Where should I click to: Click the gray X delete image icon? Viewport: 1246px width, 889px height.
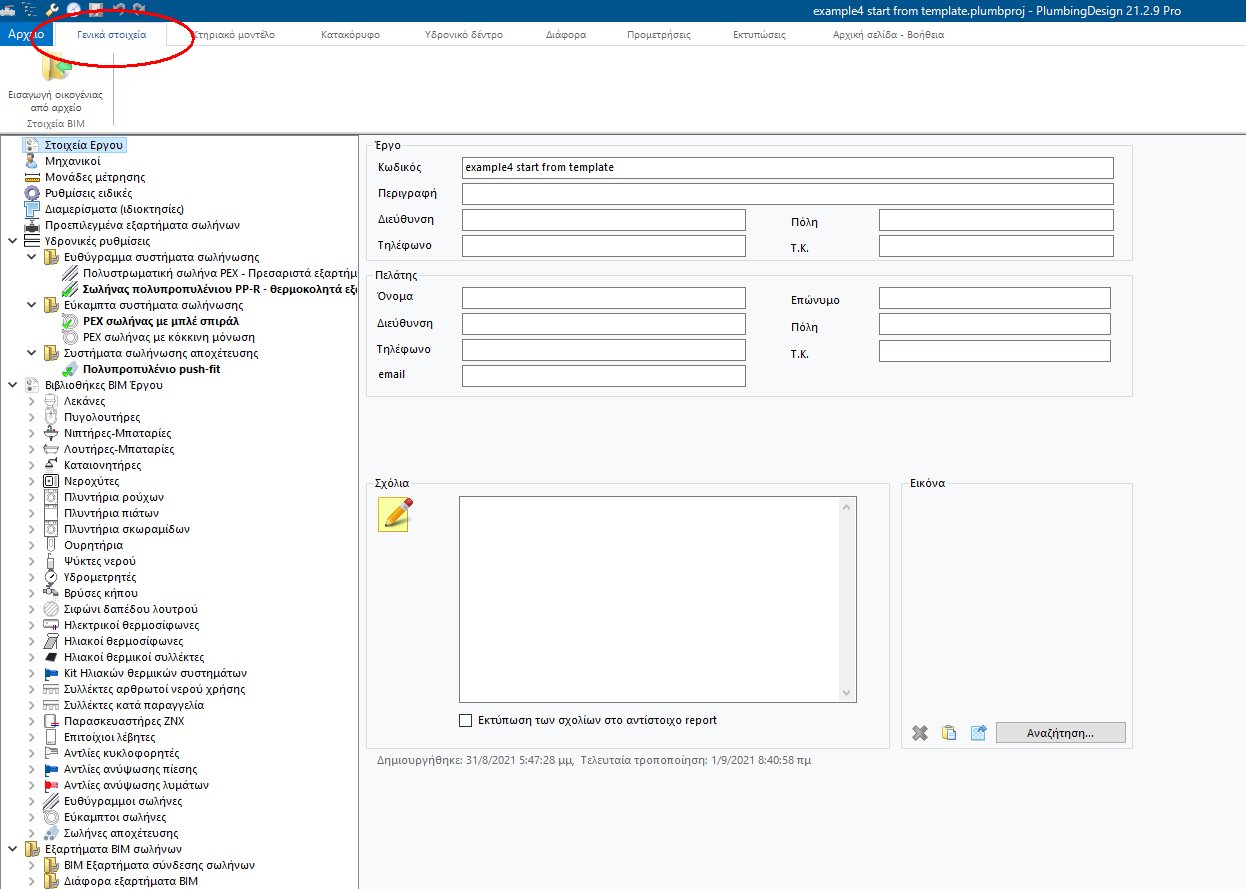tap(920, 733)
